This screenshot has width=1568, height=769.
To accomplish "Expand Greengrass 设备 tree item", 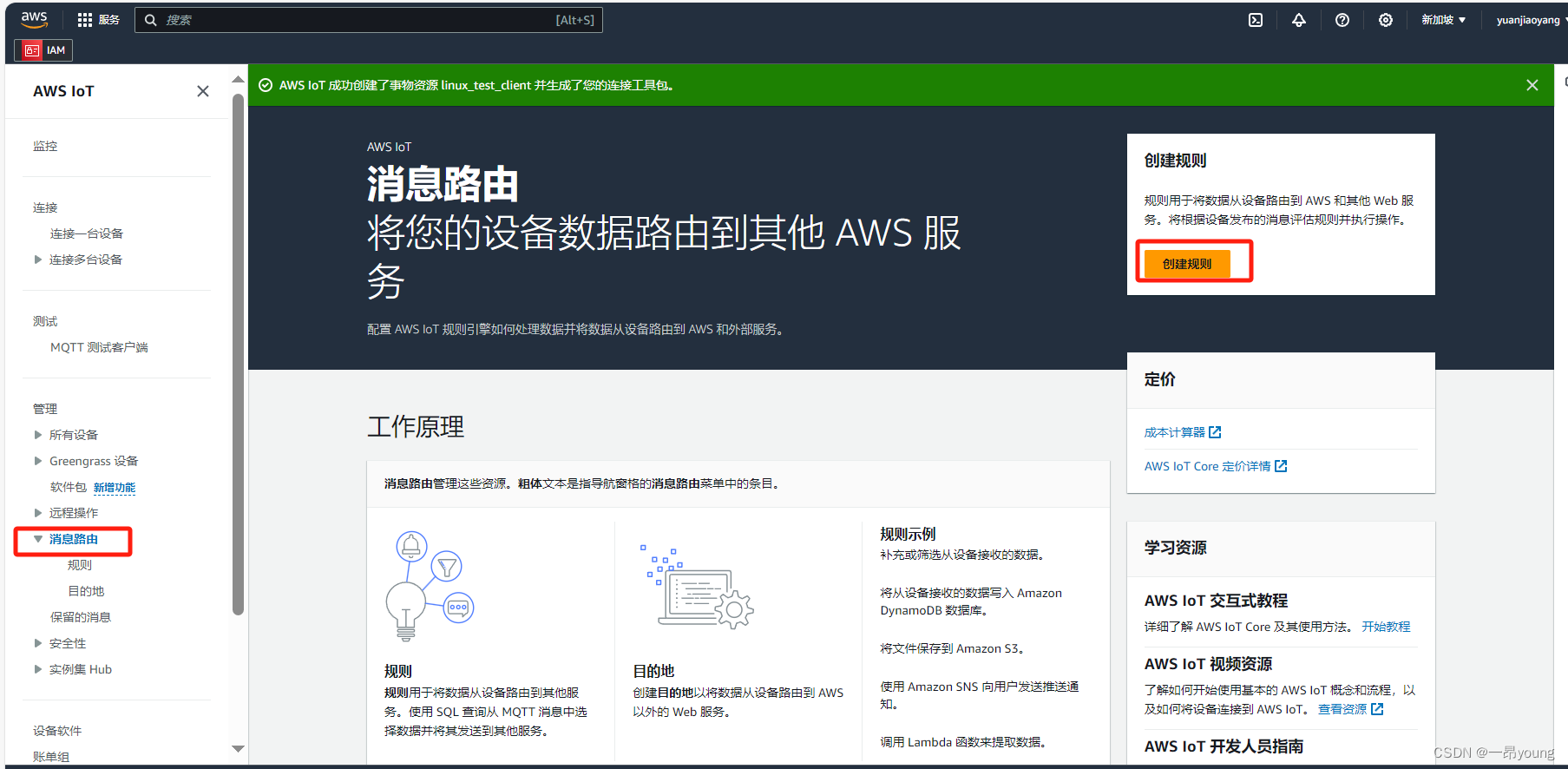I will (38, 461).
